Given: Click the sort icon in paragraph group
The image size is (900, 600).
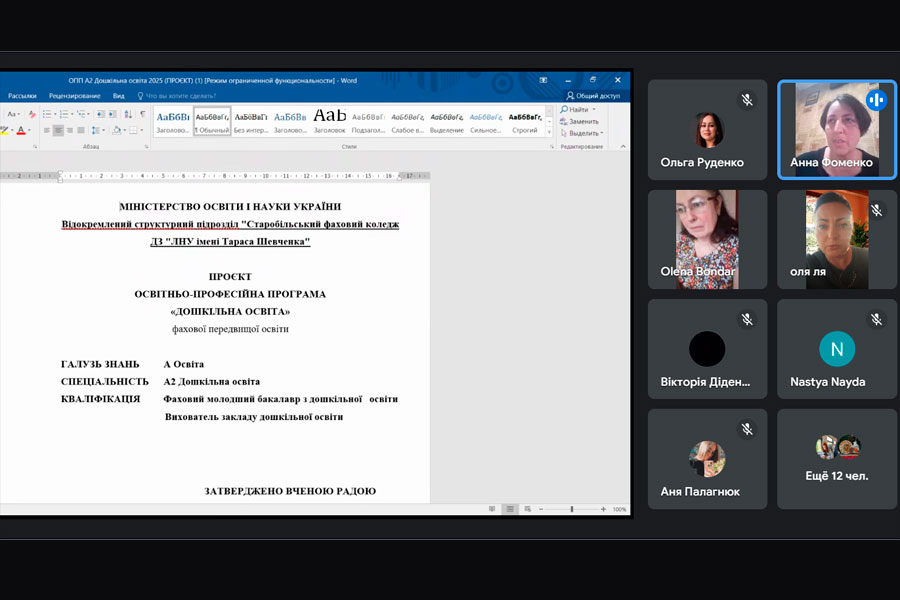Looking at the screenshot, I should tap(127, 114).
